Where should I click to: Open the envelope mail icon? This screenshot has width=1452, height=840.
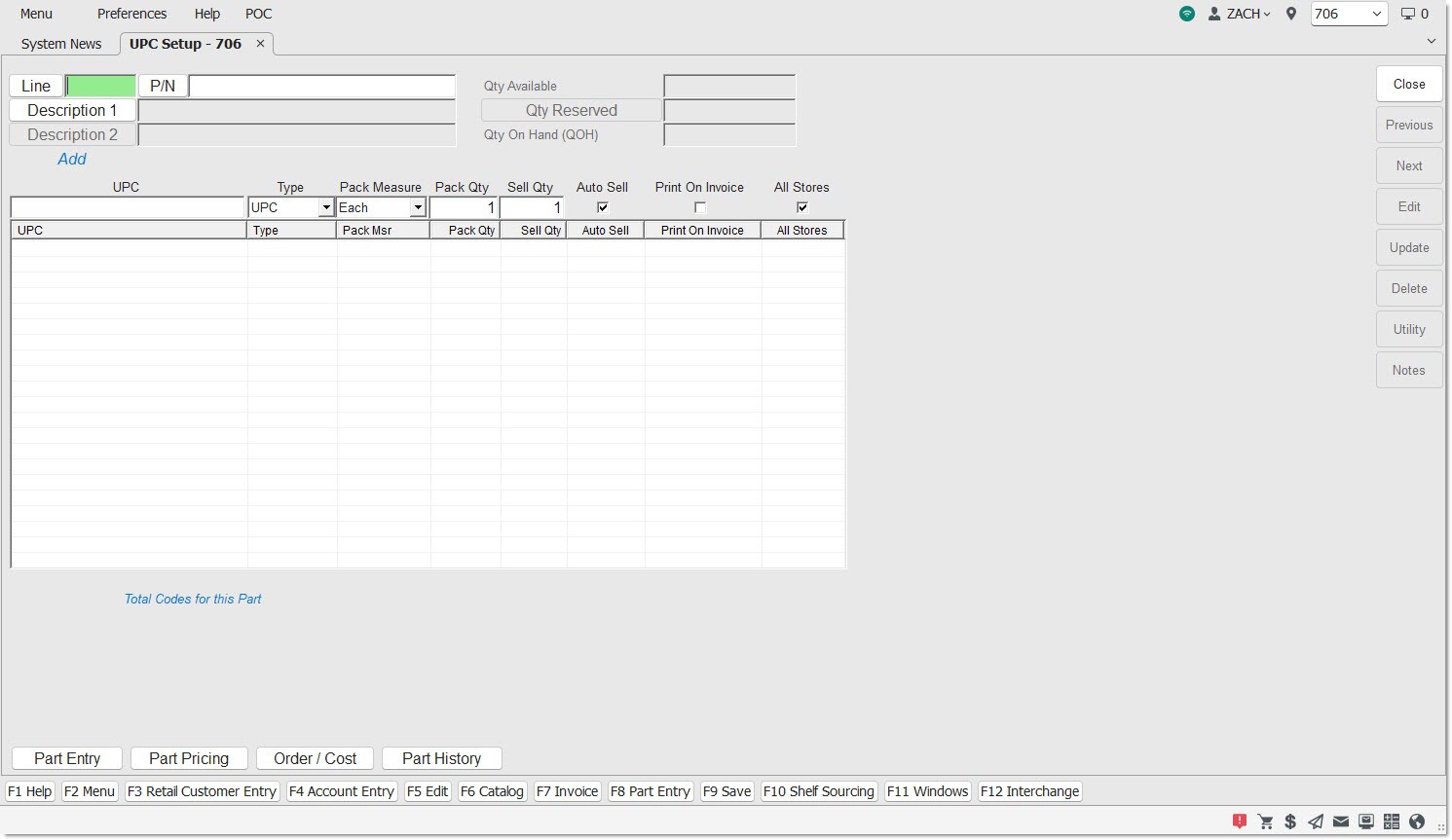tap(1341, 822)
